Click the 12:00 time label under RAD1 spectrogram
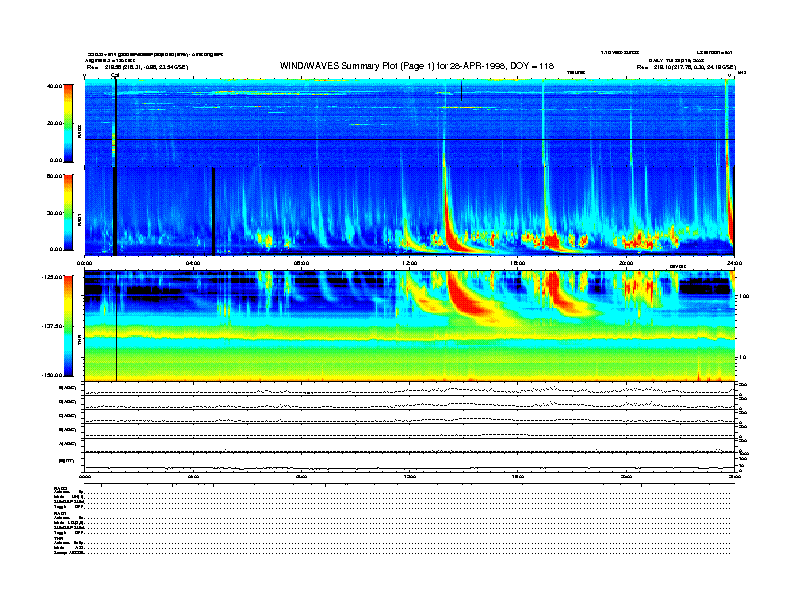Viewport: 792px width, 612px height. pyautogui.click(x=410, y=263)
